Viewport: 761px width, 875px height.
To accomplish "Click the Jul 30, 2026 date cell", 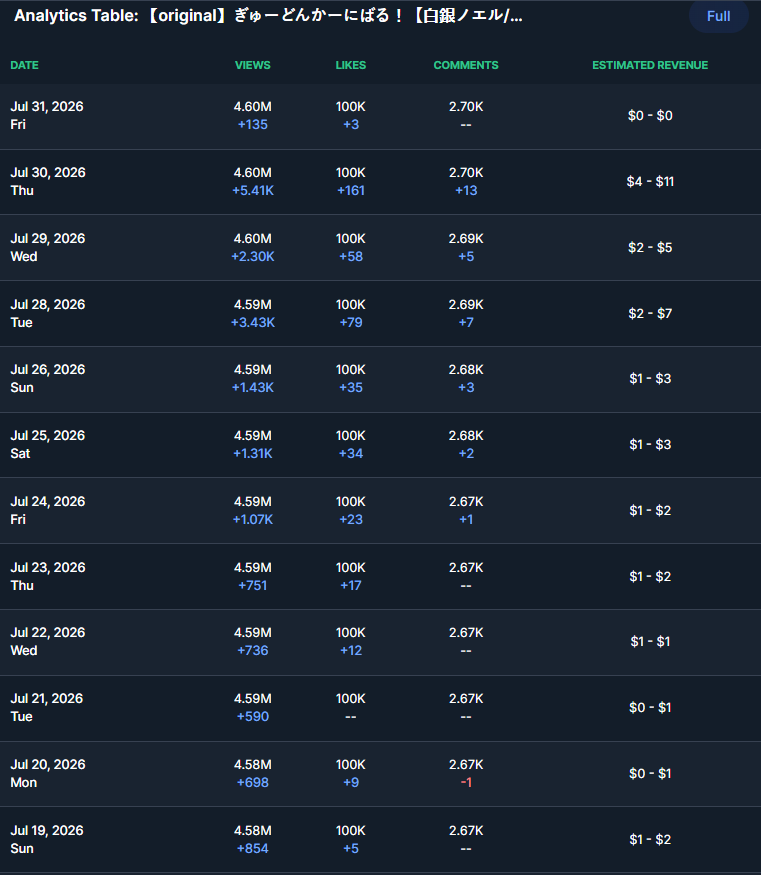I will (x=48, y=181).
